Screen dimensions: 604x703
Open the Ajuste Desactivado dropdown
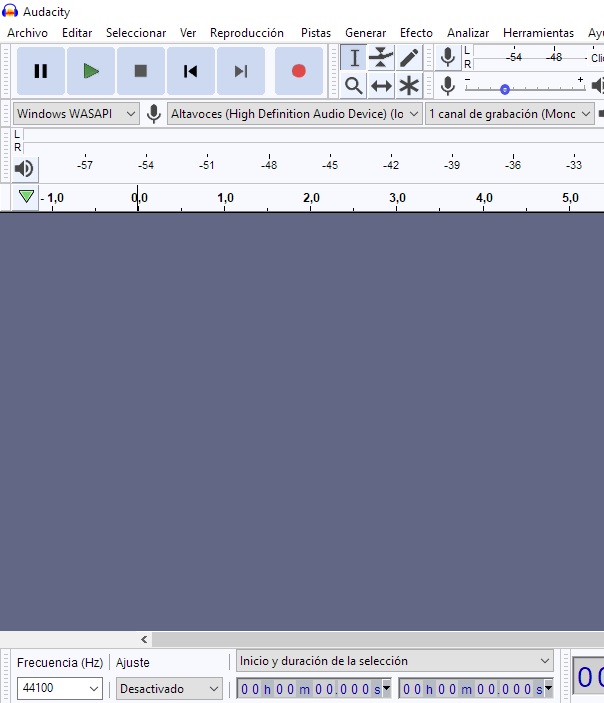point(169,688)
